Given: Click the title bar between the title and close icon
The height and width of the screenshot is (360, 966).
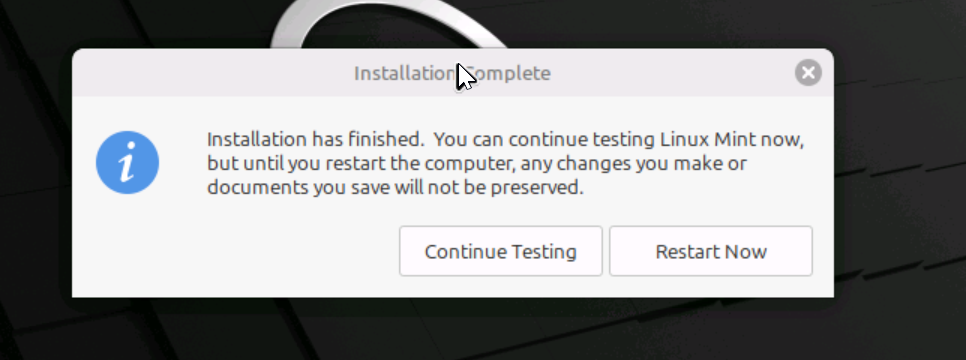Looking at the screenshot, I should 672,73.
